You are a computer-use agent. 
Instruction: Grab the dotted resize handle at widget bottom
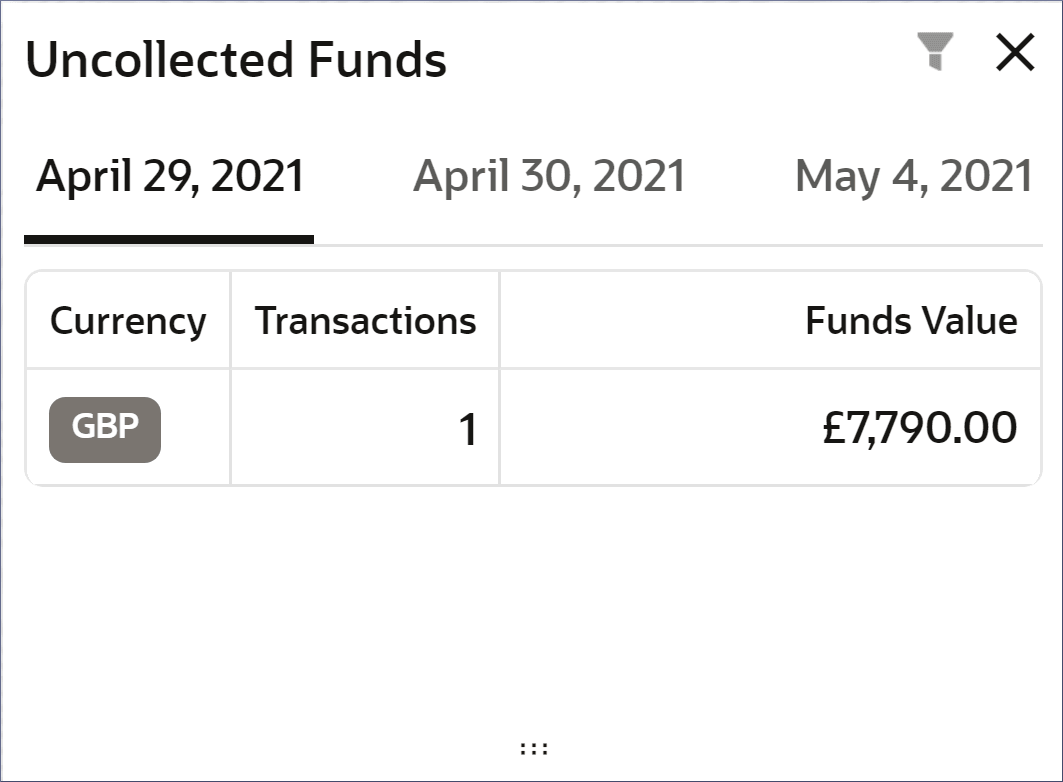click(x=534, y=748)
